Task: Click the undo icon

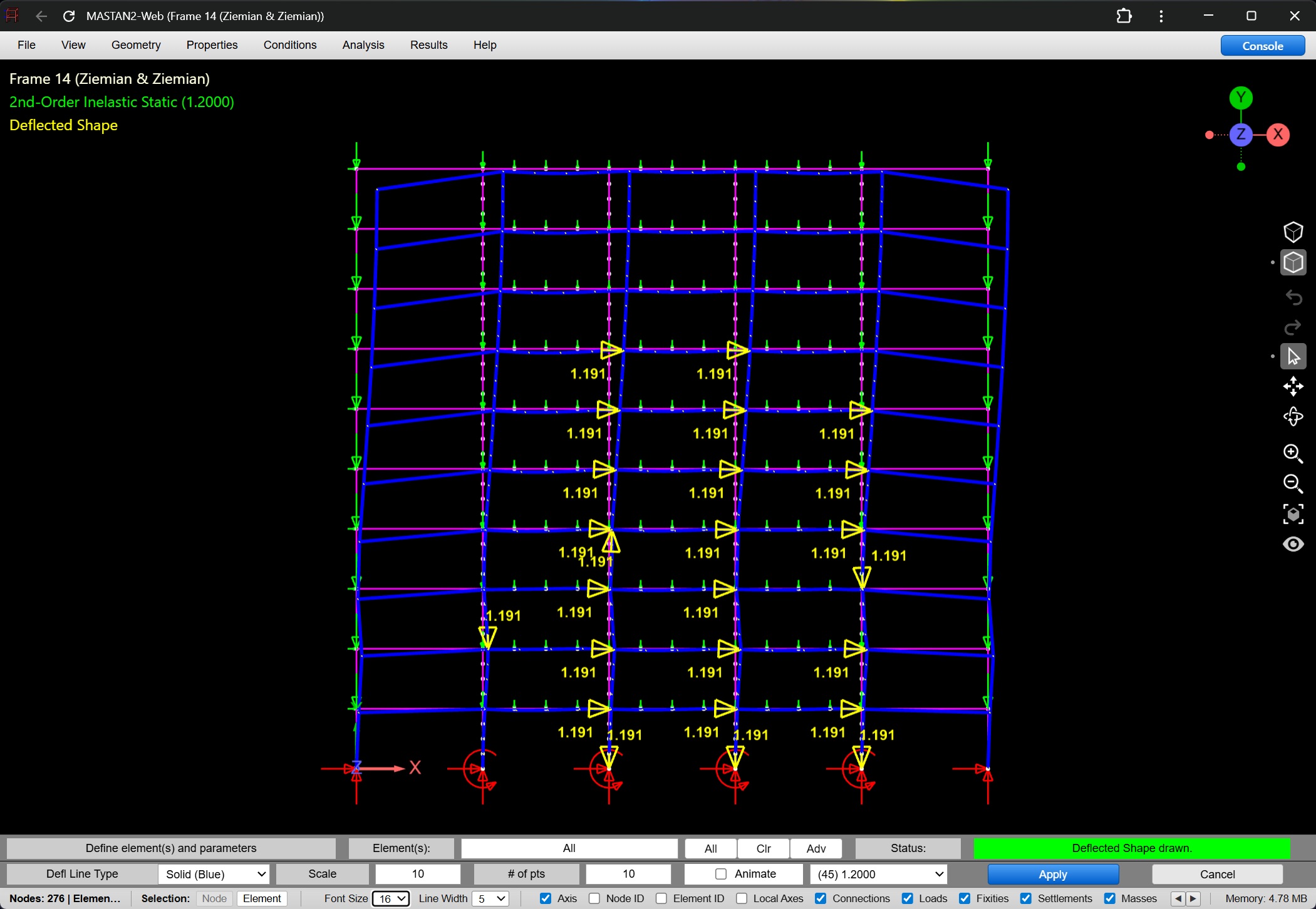Action: coord(1293,298)
